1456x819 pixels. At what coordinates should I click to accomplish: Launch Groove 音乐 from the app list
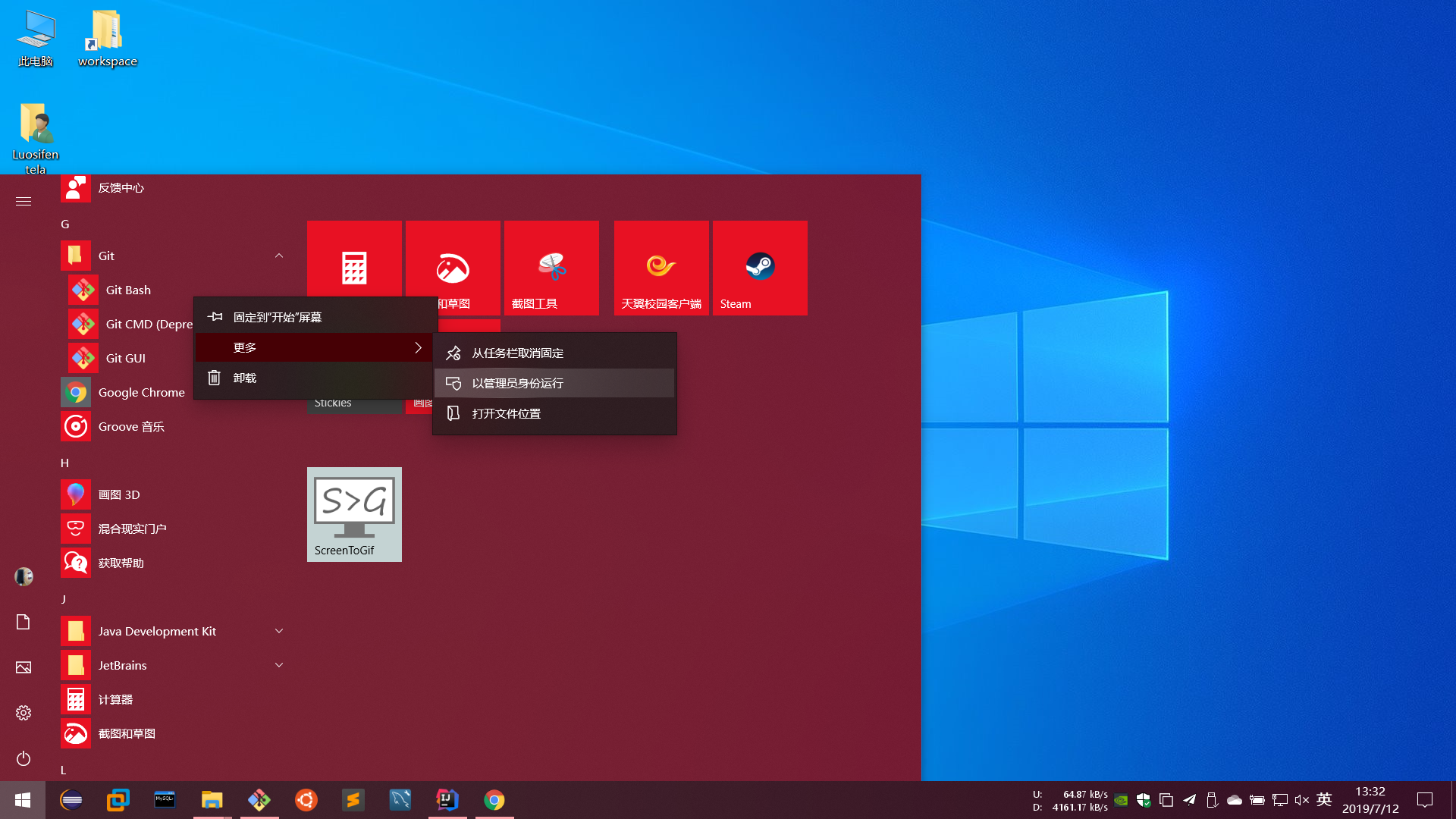point(130,426)
